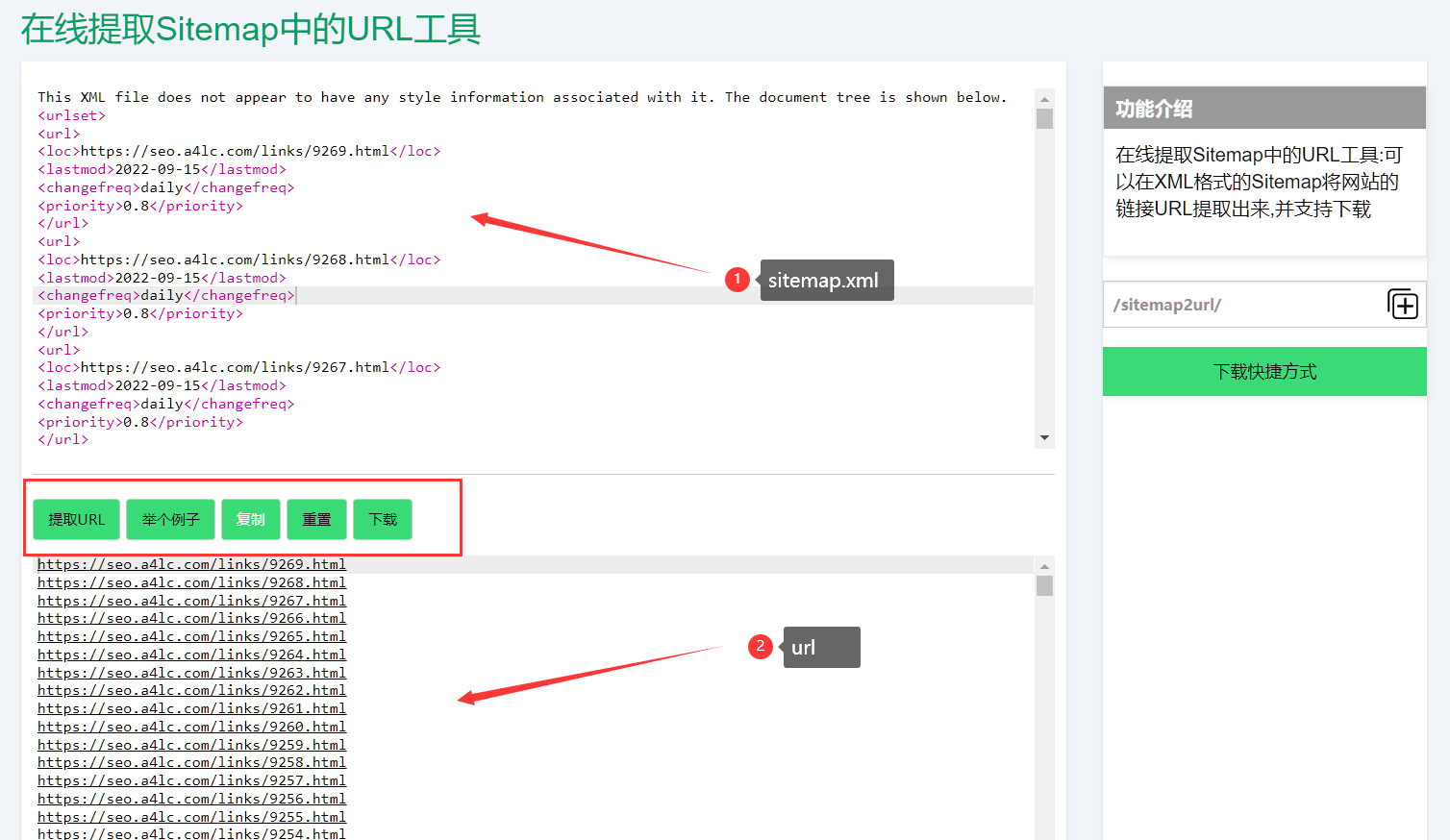The width and height of the screenshot is (1450, 840).
Task: Click the sitemap.xml annotation label
Action: point(825,280)
